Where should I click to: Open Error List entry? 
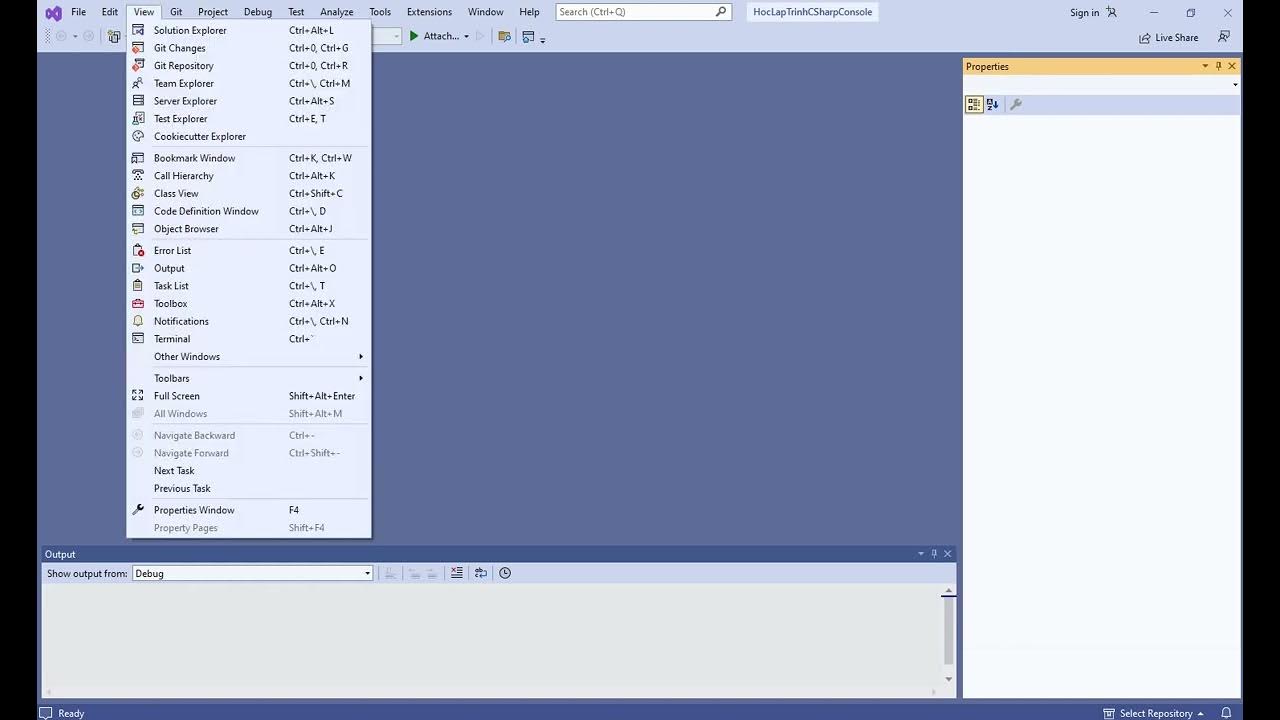pyautogui.click(x=249, y=251)
